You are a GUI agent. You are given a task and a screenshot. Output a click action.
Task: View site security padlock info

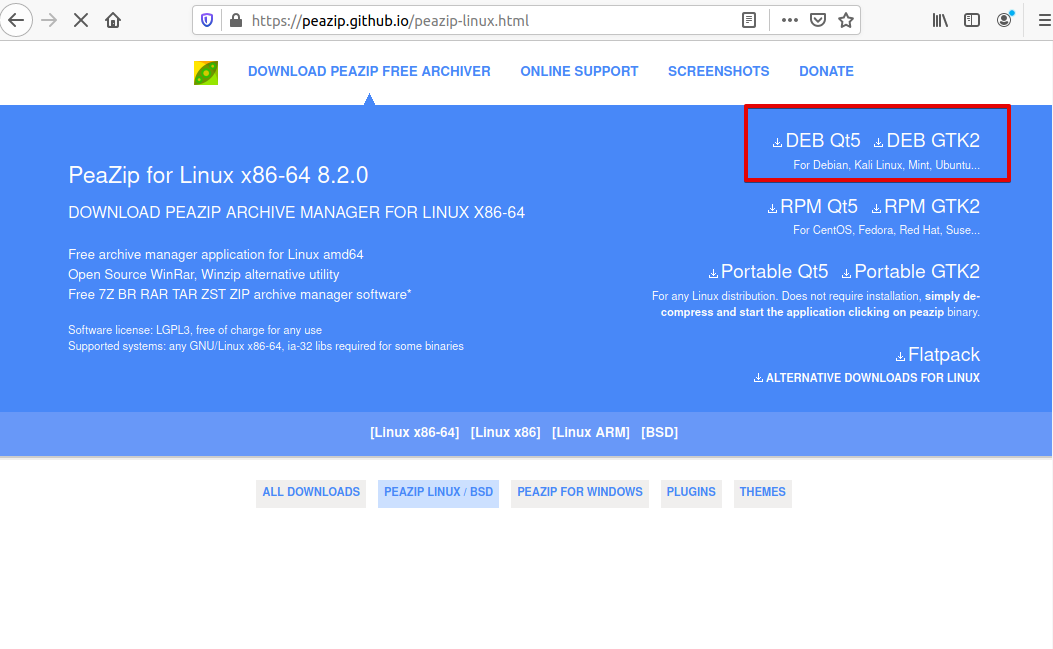coord(236,20)
